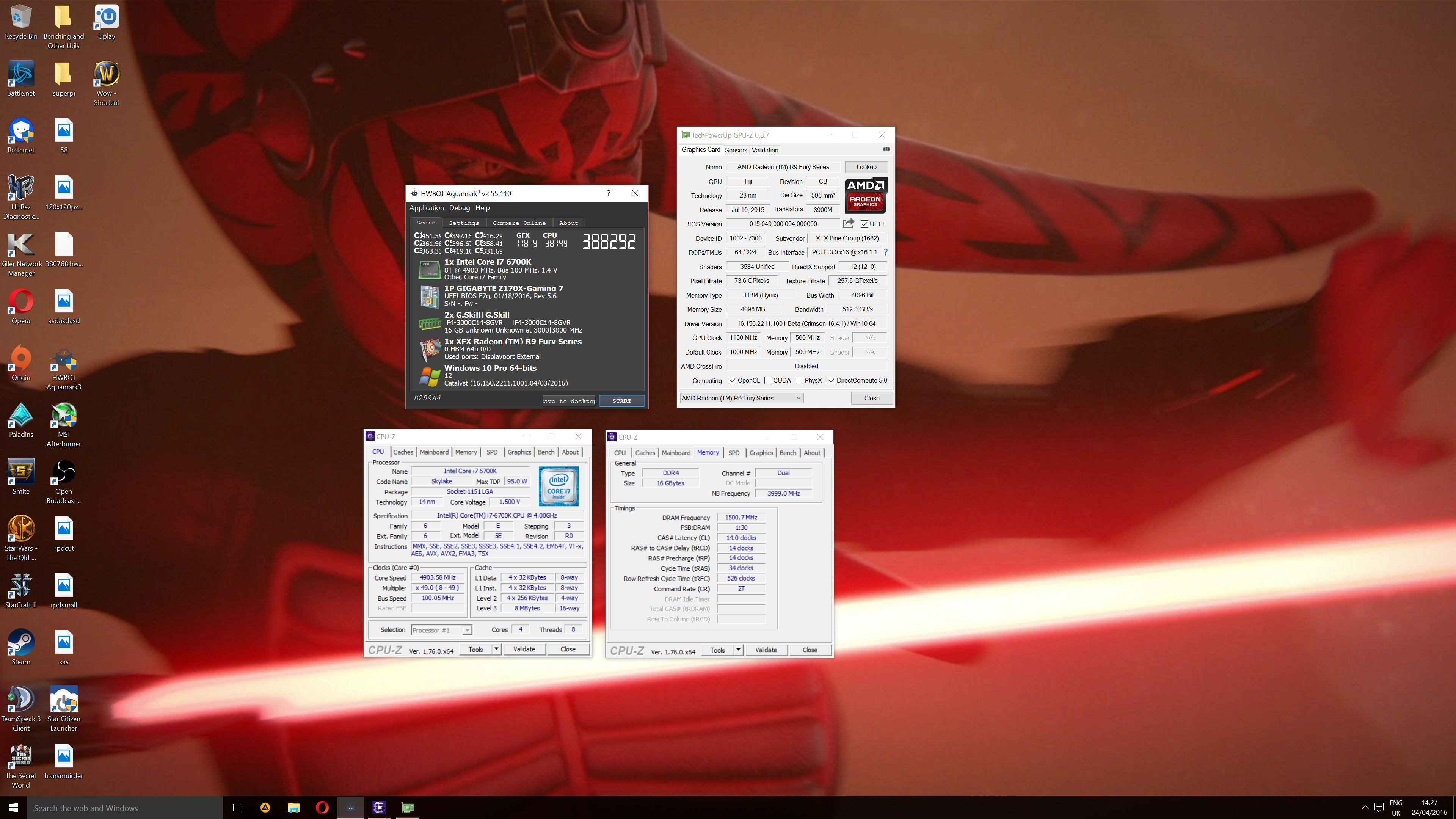The image size is (1456, 819).
Task: Click the GPU-Z BIOS export share icon
Action: pyautogui.click(x=848, y=224)
